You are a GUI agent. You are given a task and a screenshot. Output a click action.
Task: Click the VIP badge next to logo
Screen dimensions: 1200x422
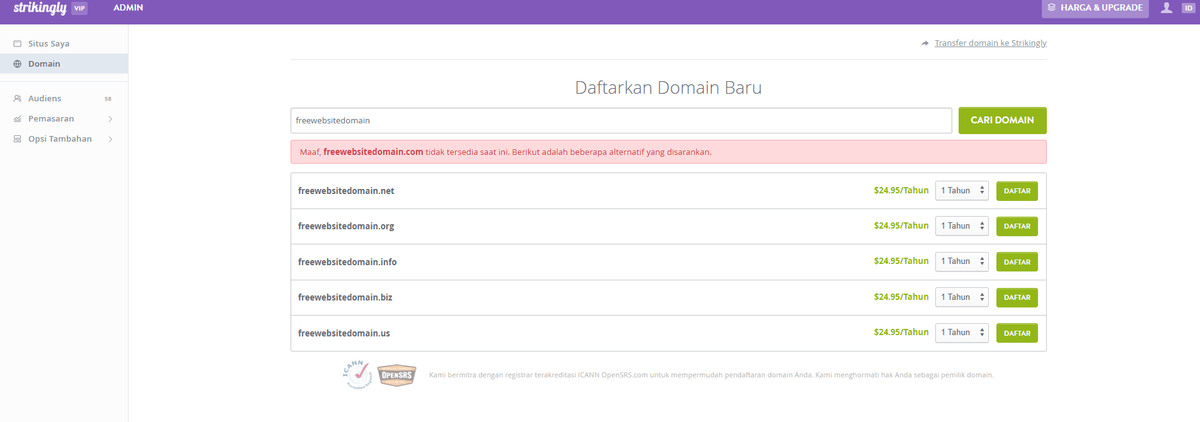click(x=80, y=8)
